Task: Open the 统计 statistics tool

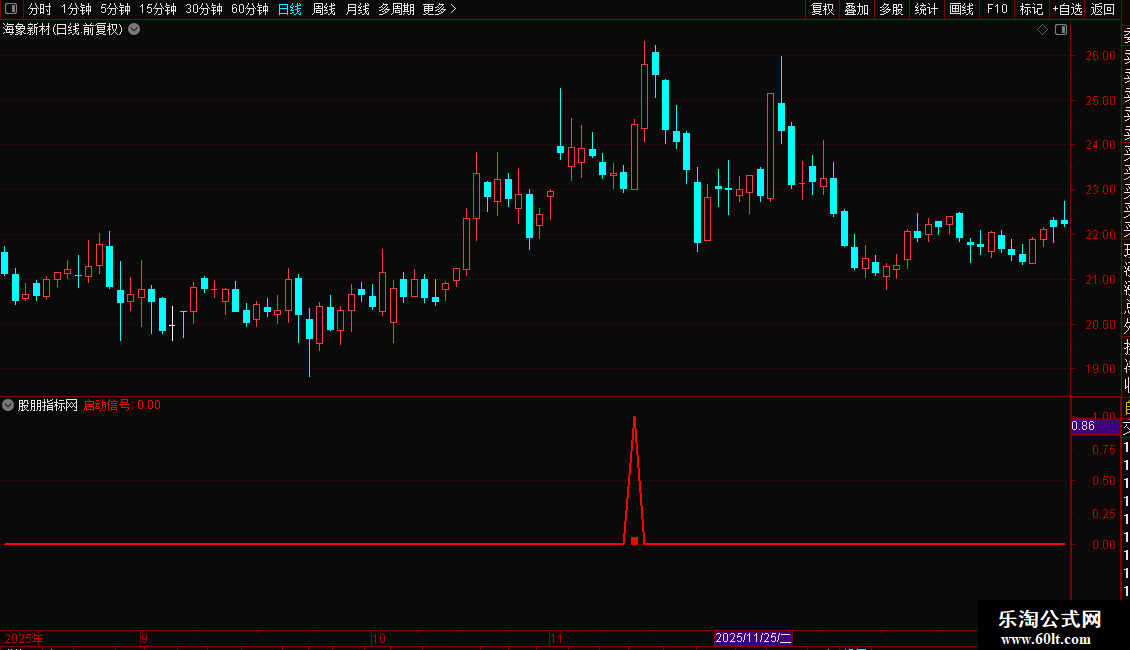Action: coord(926,9)
